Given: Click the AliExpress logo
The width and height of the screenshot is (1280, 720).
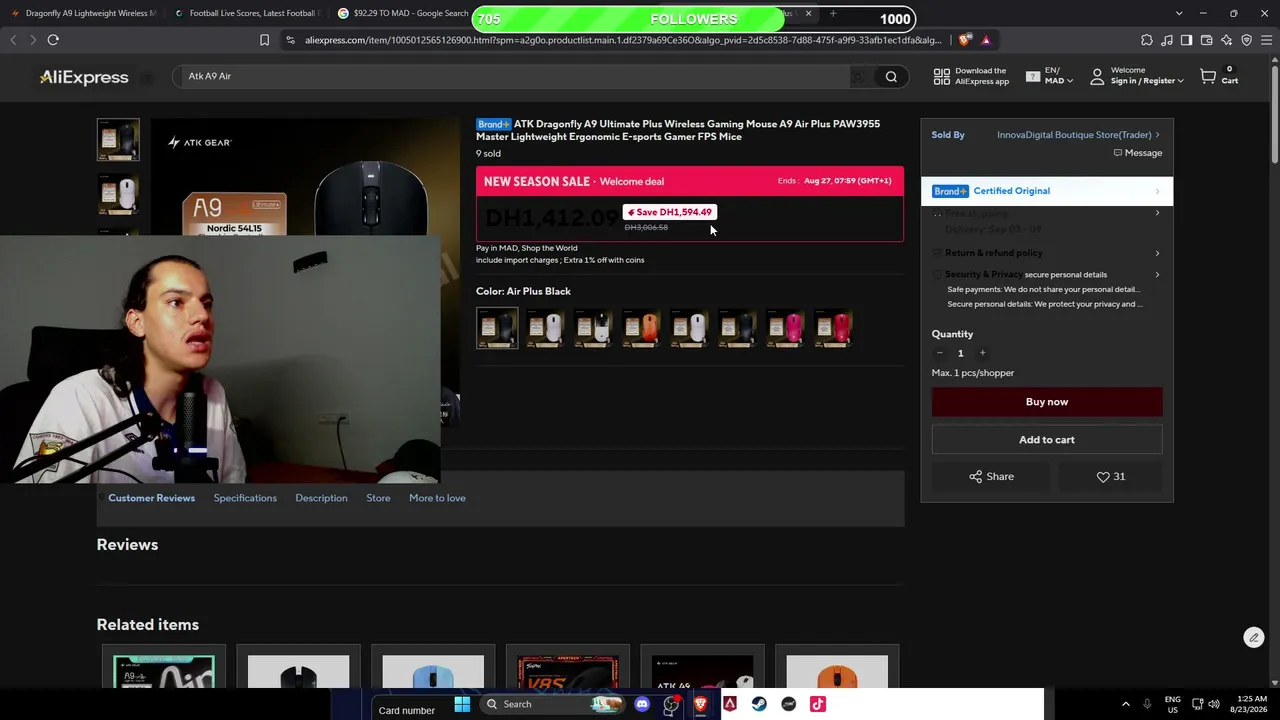Looking at the screenshot, I should [x=84, y=77].
